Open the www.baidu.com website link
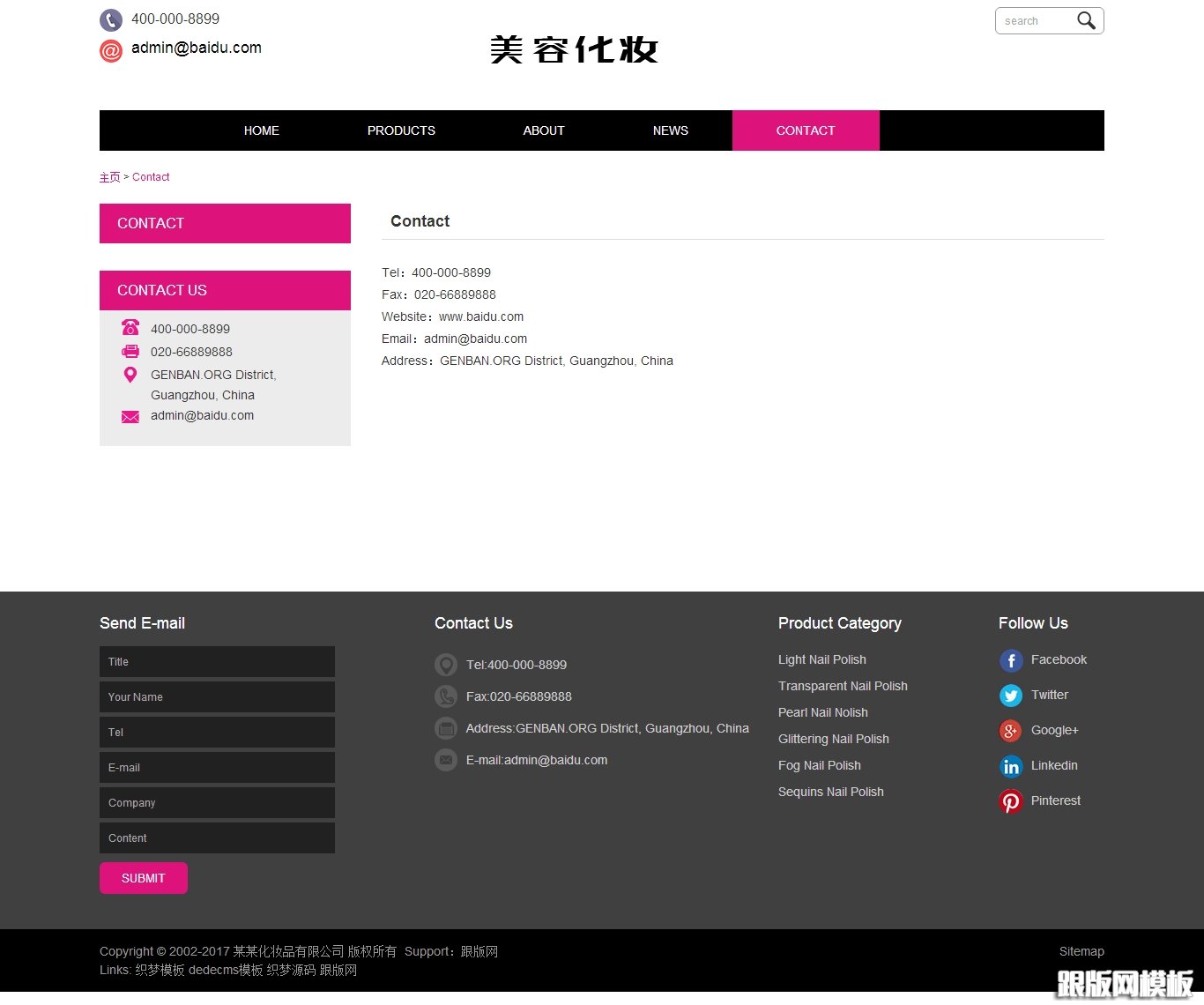This screenshot has width=1204, height=1005. click(x=481, y=316)
